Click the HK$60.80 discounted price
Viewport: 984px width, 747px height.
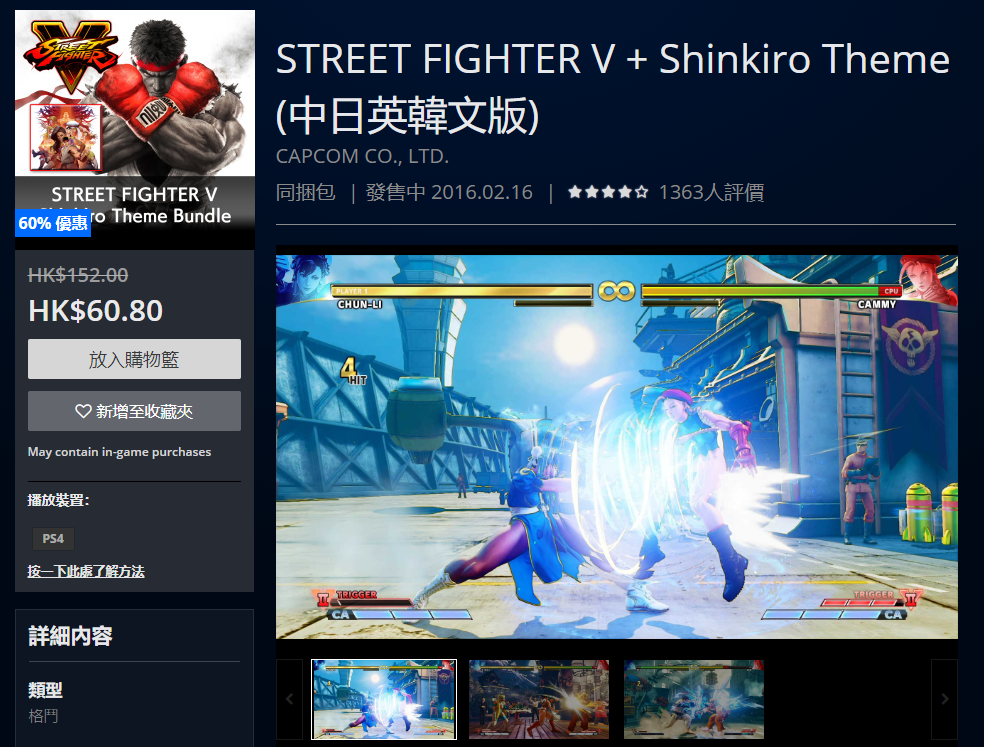95,311
